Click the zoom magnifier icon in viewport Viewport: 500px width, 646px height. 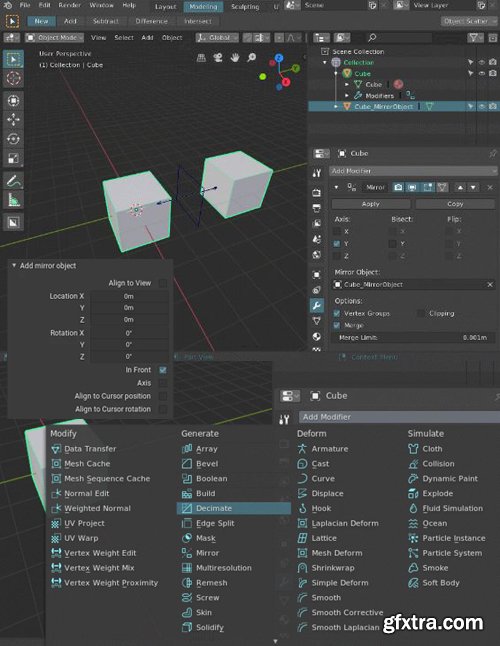tap(251, 58)
